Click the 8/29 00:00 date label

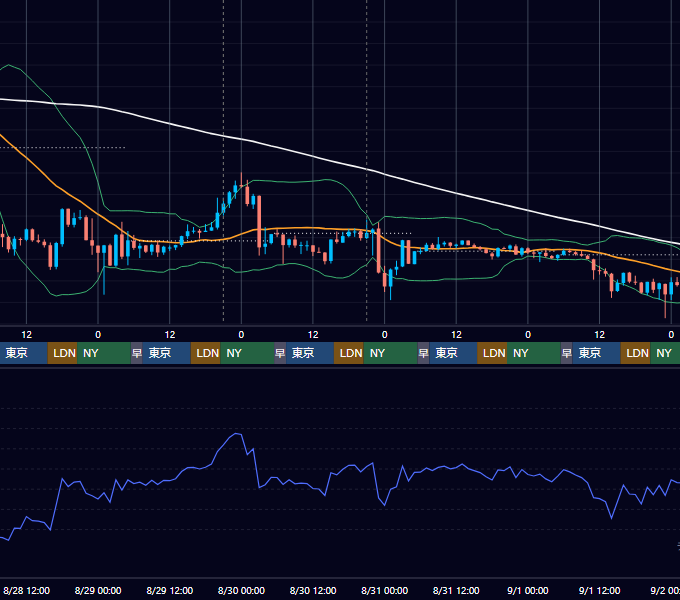pyautogui.click(x=98, y=590)
